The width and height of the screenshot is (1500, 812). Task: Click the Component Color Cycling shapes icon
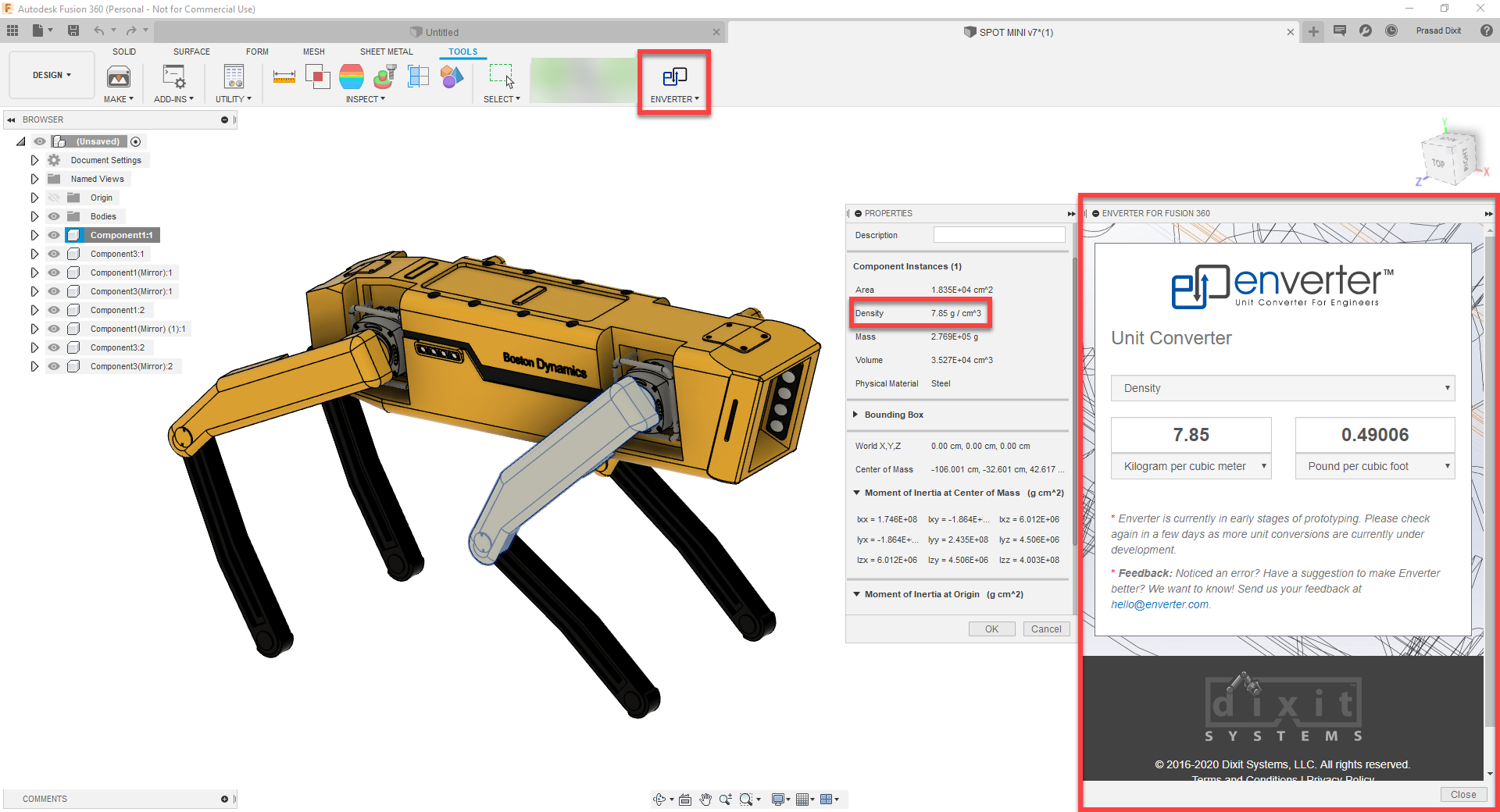tap(452, 77)
